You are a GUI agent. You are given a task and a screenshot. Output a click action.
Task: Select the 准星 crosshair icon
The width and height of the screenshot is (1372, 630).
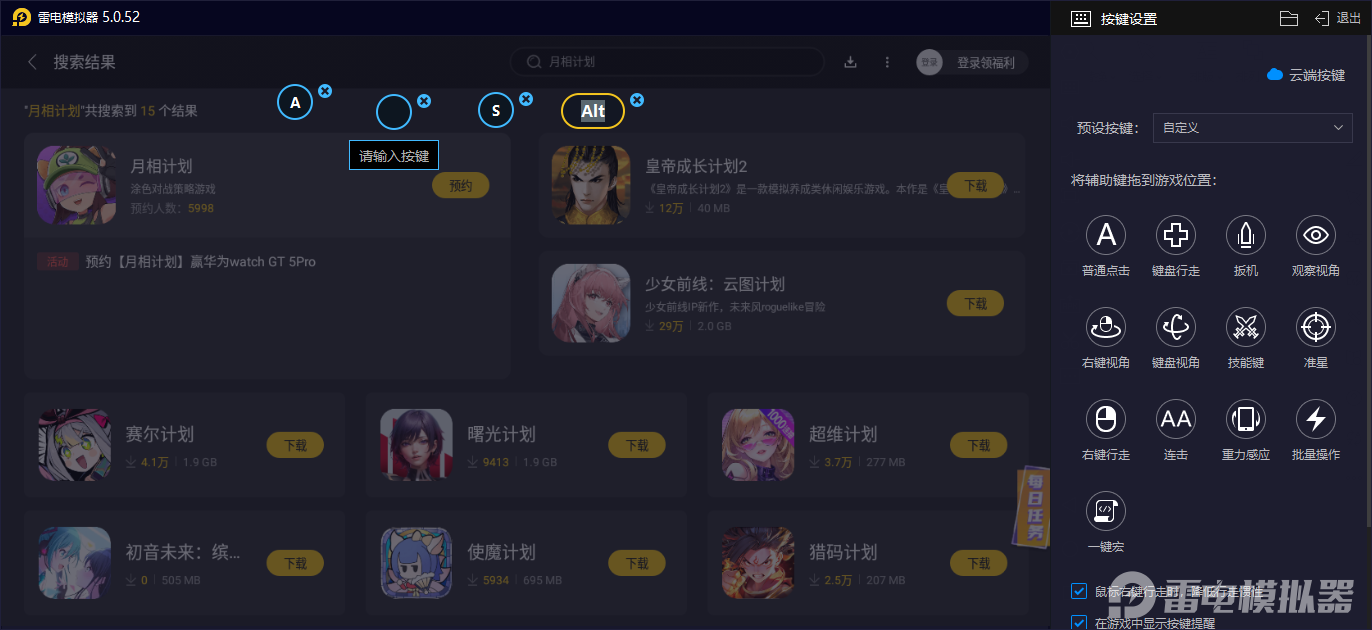point(1316,327)
